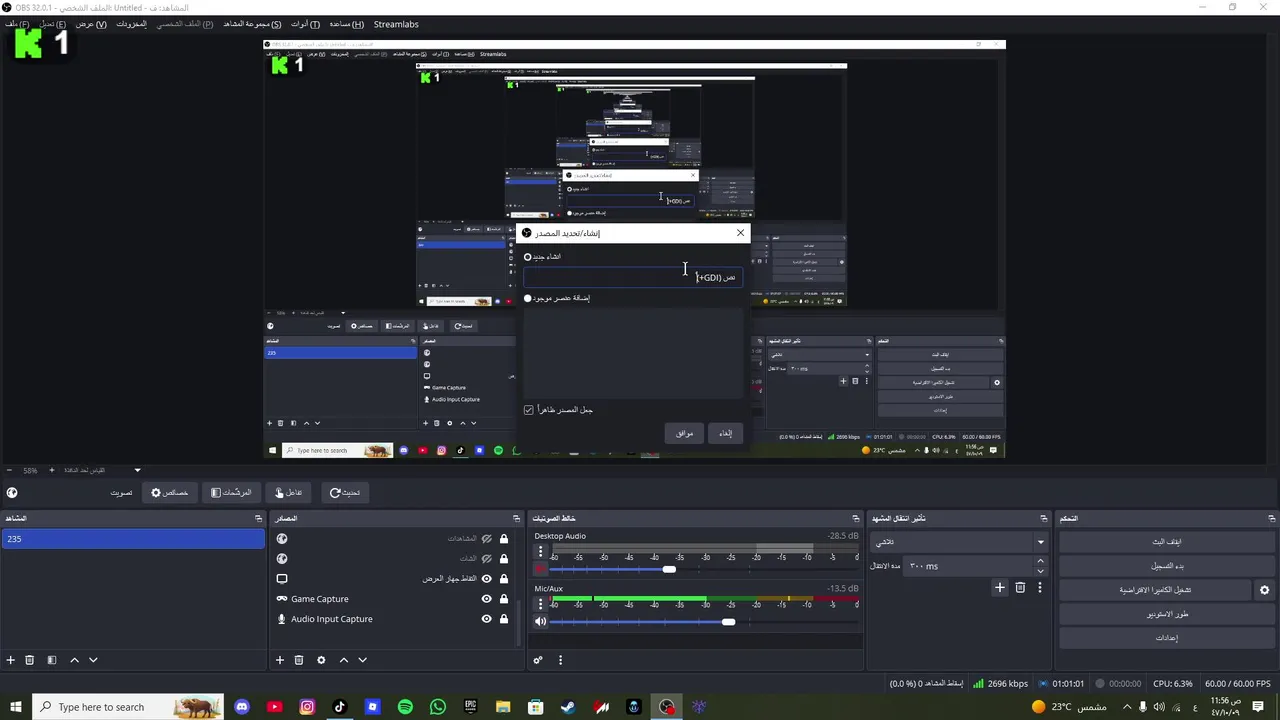Open the Profile (P) menu

184,24
